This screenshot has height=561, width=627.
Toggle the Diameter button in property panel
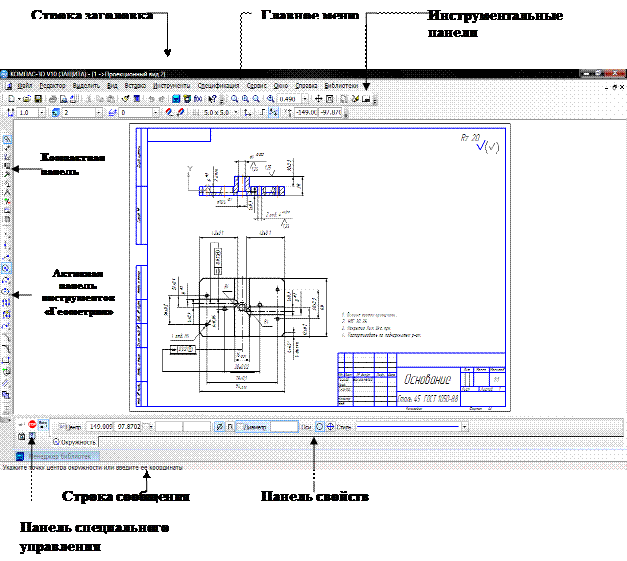tap(220, 427)
